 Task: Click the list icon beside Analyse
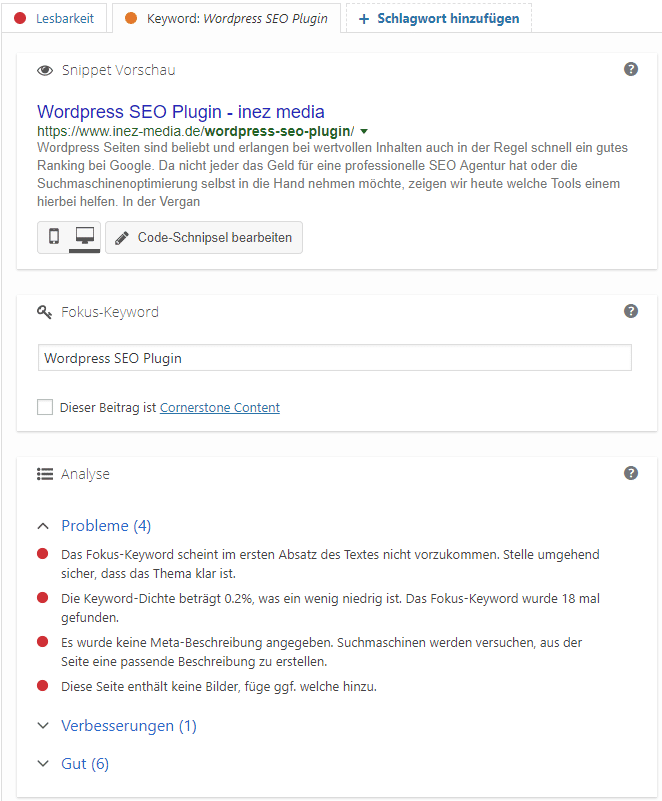pos(45,473)
